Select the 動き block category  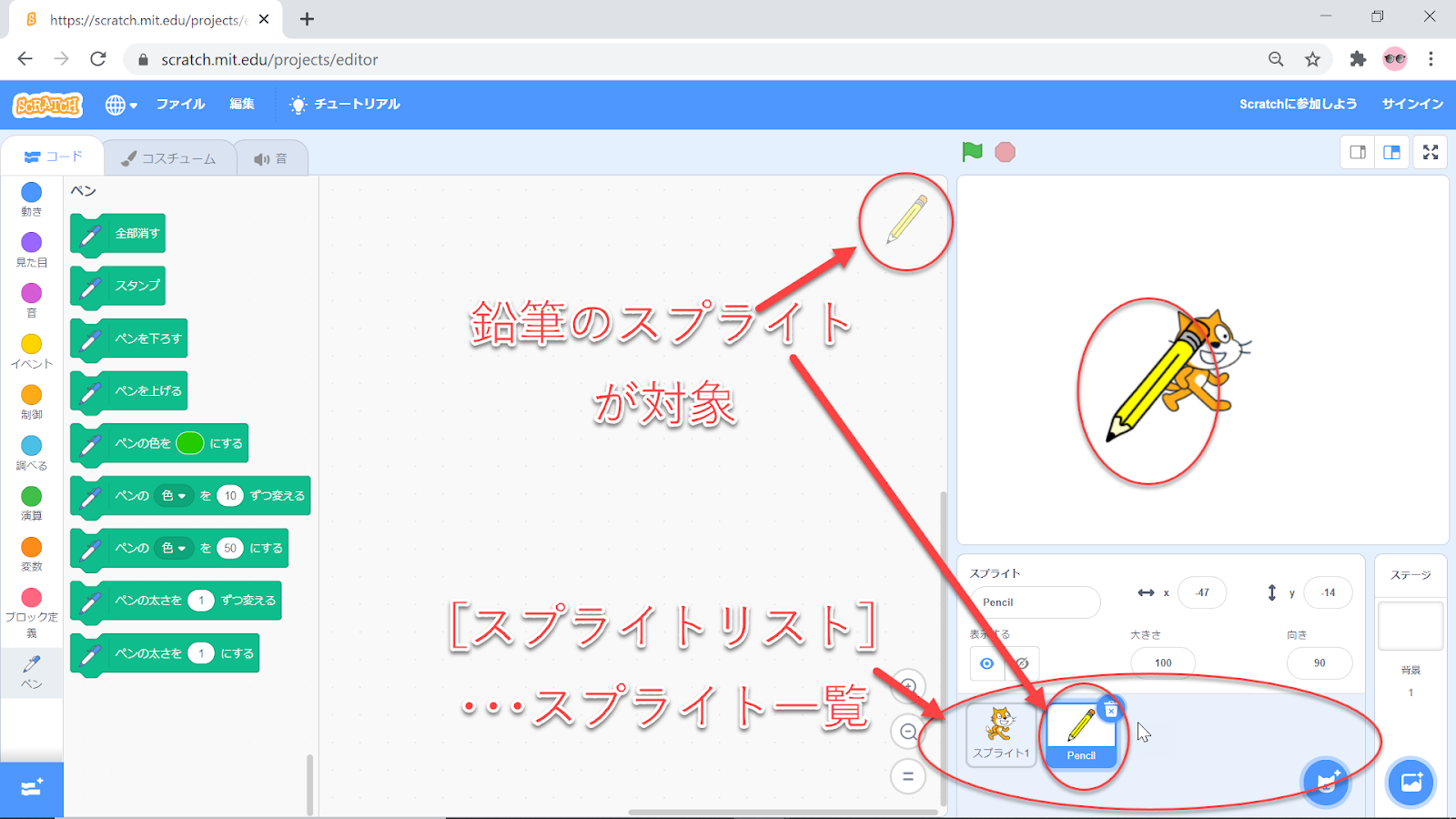(x=31, y=199)
